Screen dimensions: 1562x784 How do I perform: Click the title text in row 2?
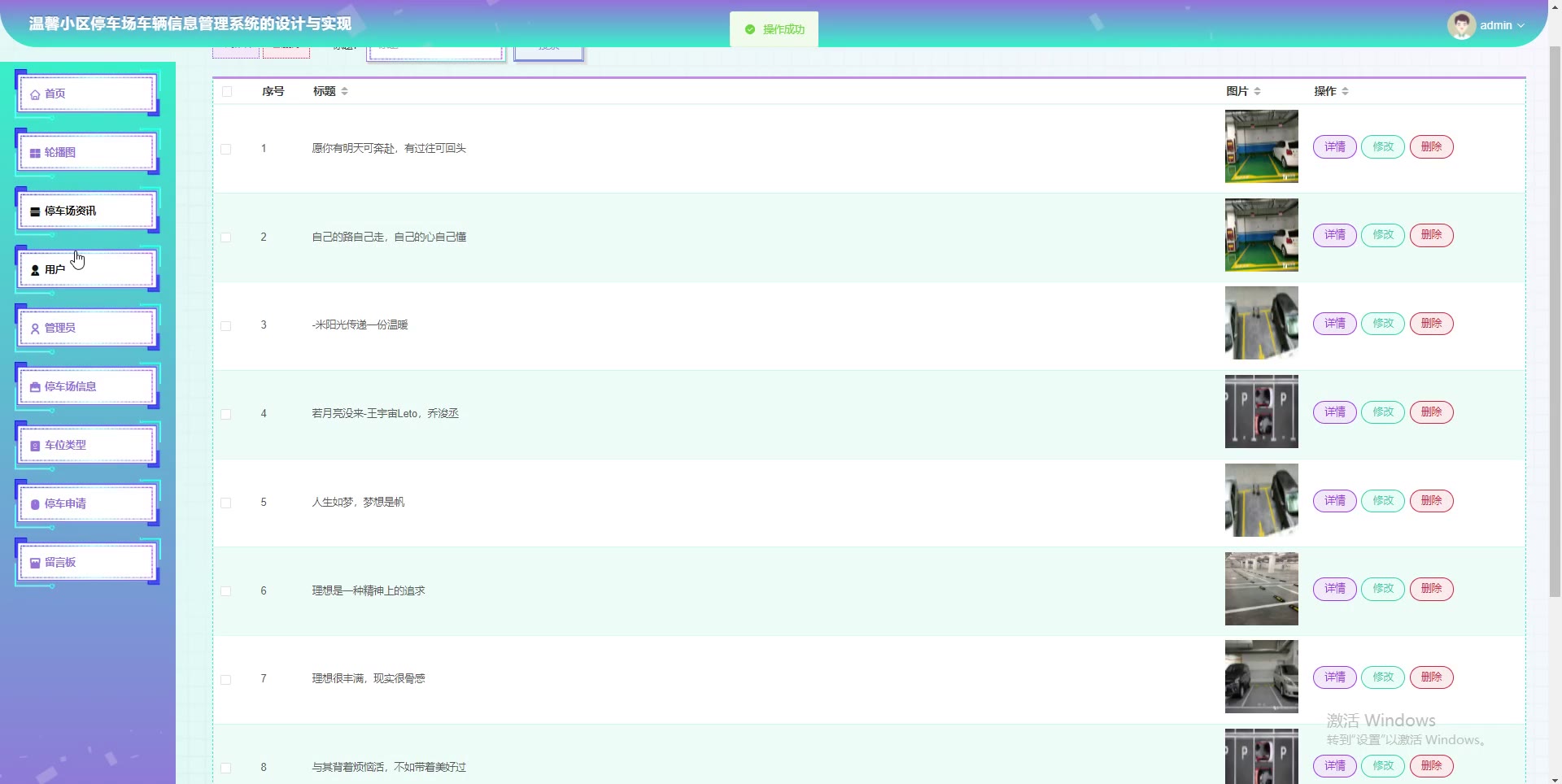point(389,237)
